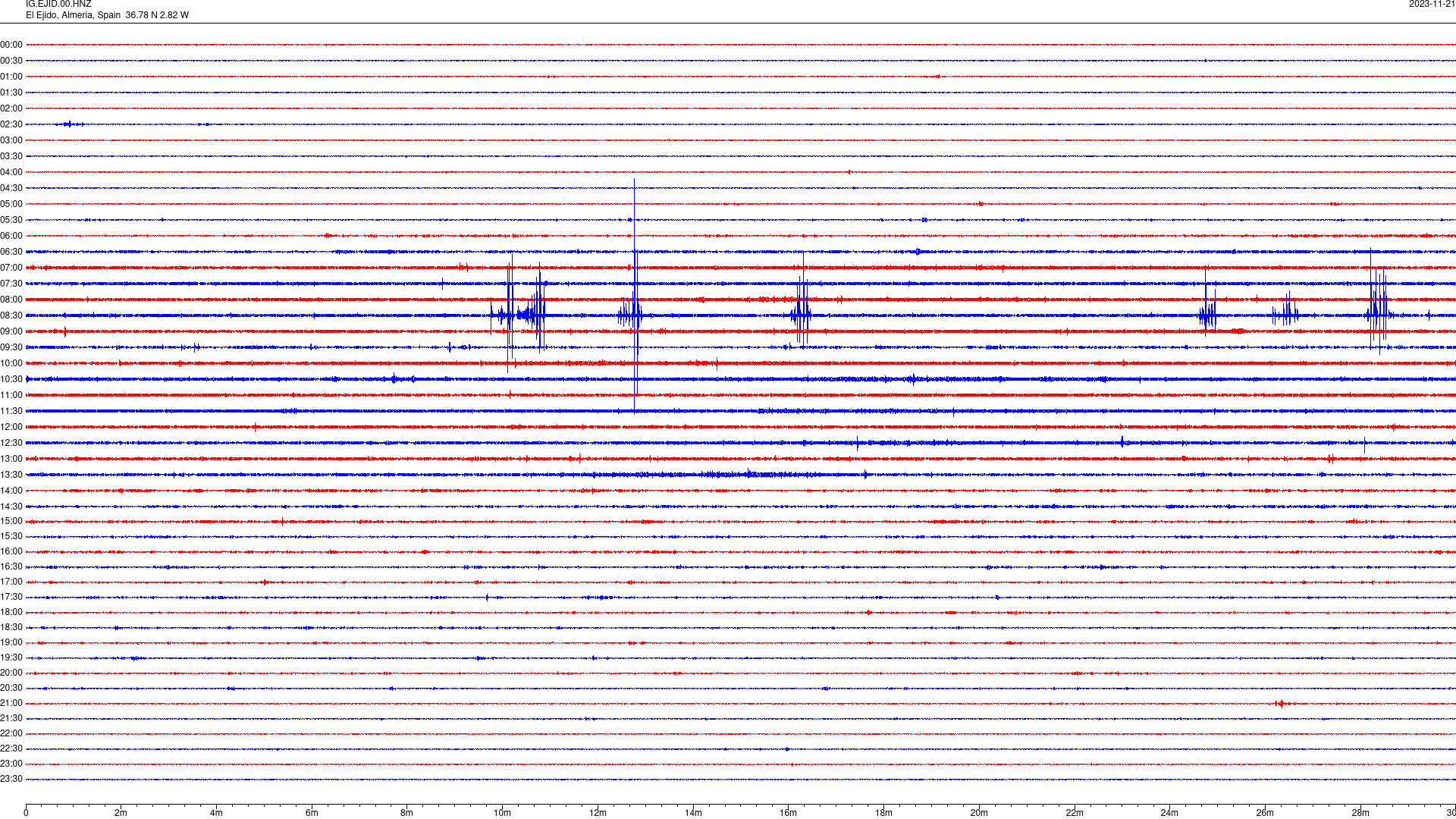Click the 06:00 time row label
1456x819 pixels.
(11, 236)
